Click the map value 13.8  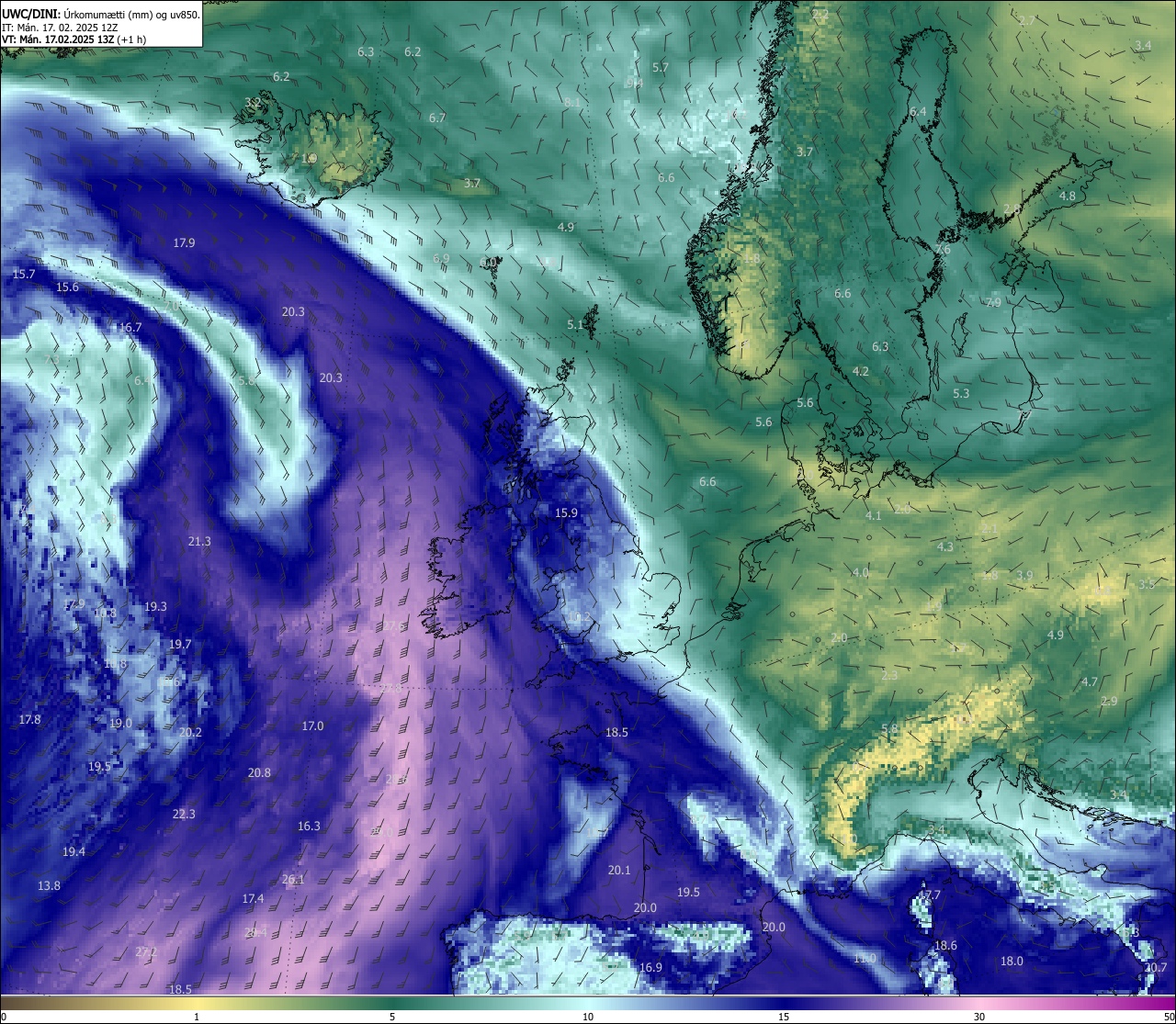[49, 886]
